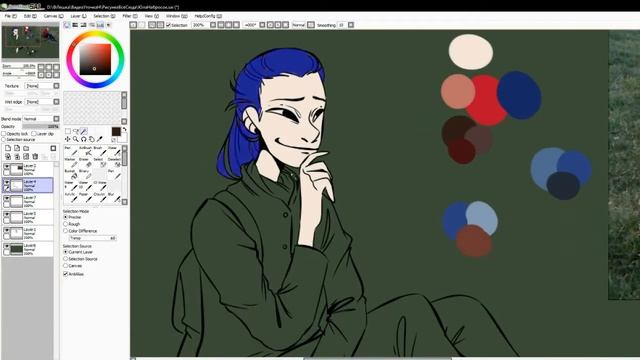Show the RGB slider panel
Viewport: 640px width, 360px height.
click(x=76, y=25)
